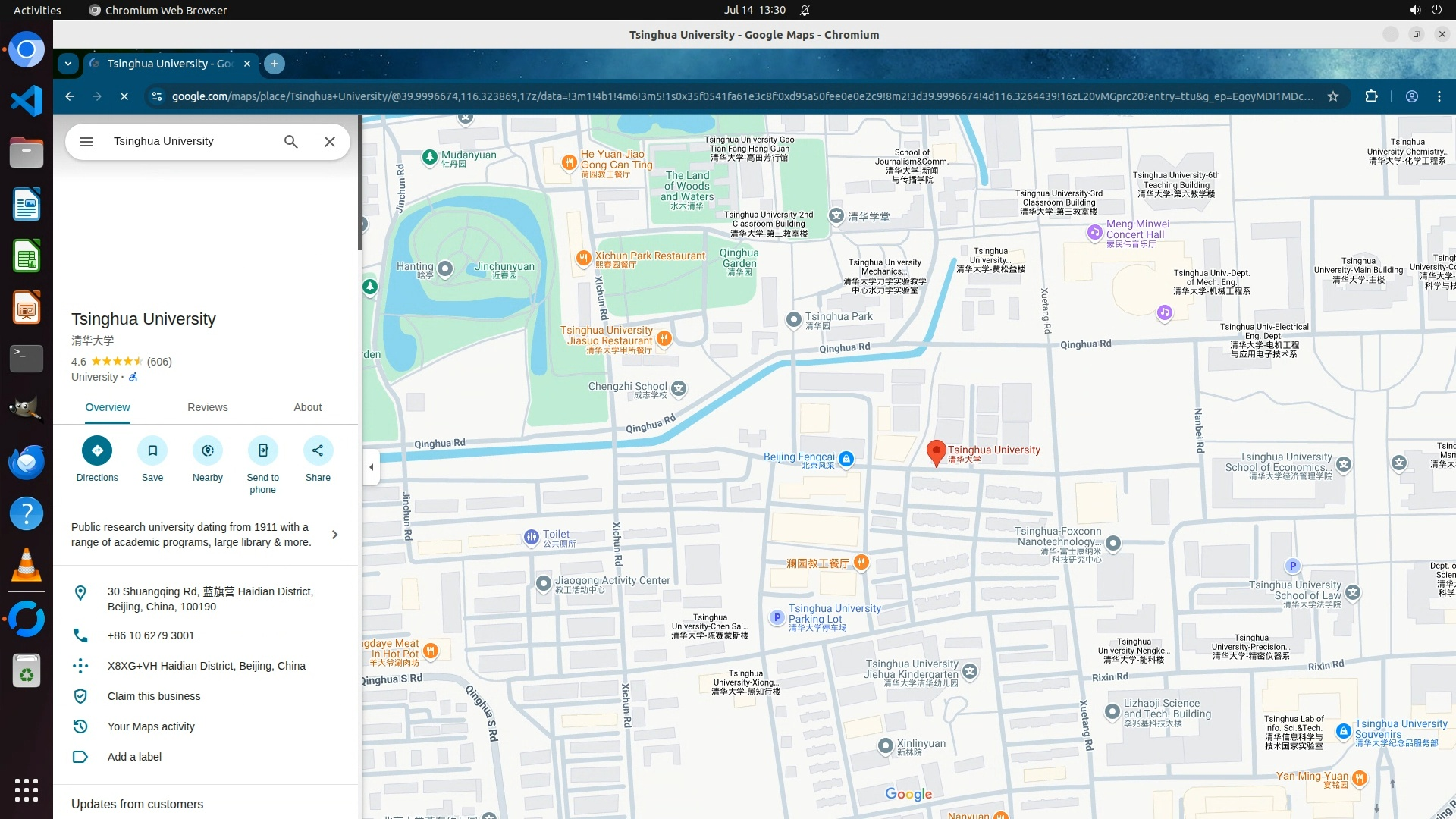Click the Tsinghua University search field

tap(190, 142)
